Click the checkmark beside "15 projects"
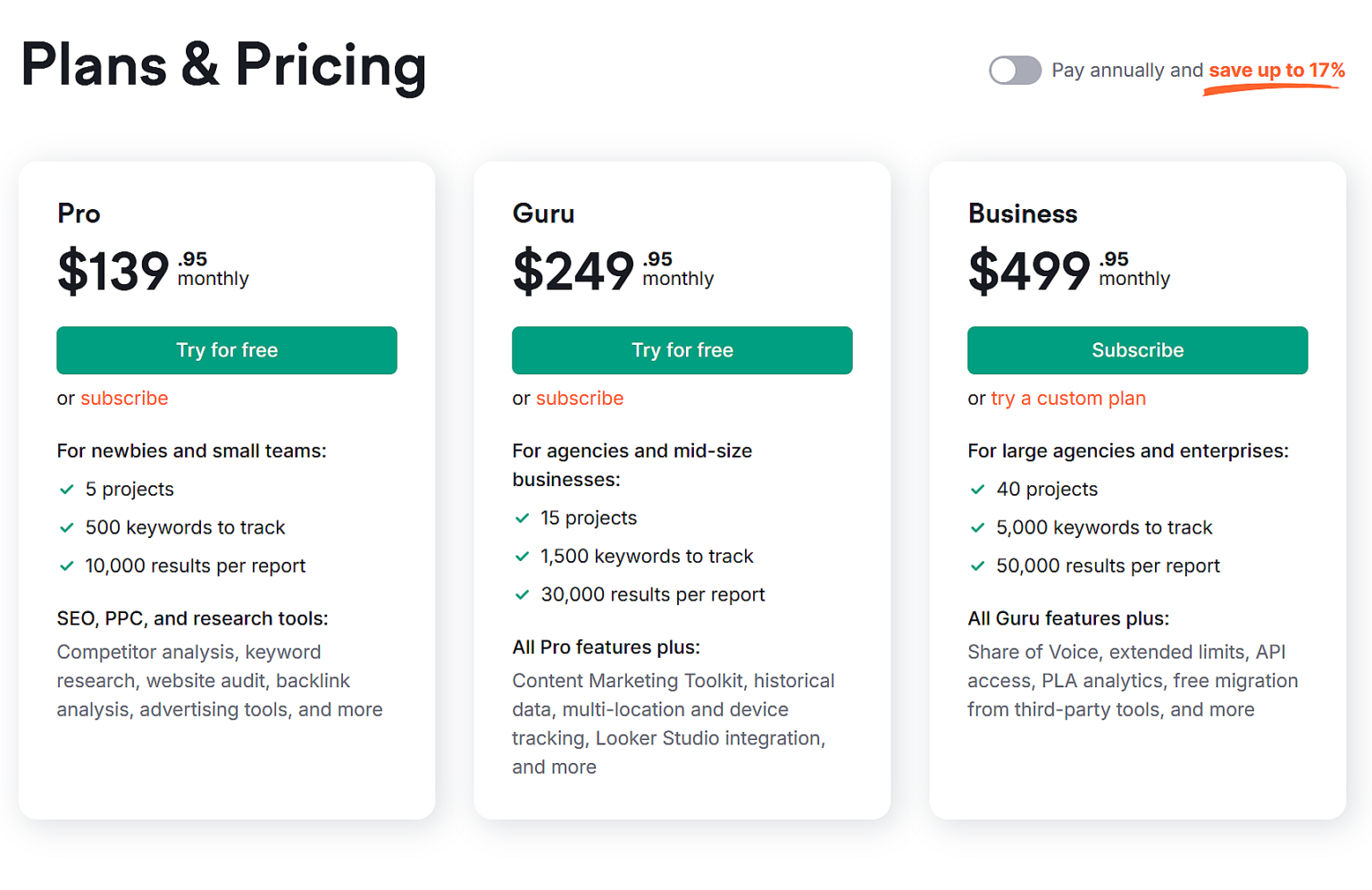 click(523, 518)
